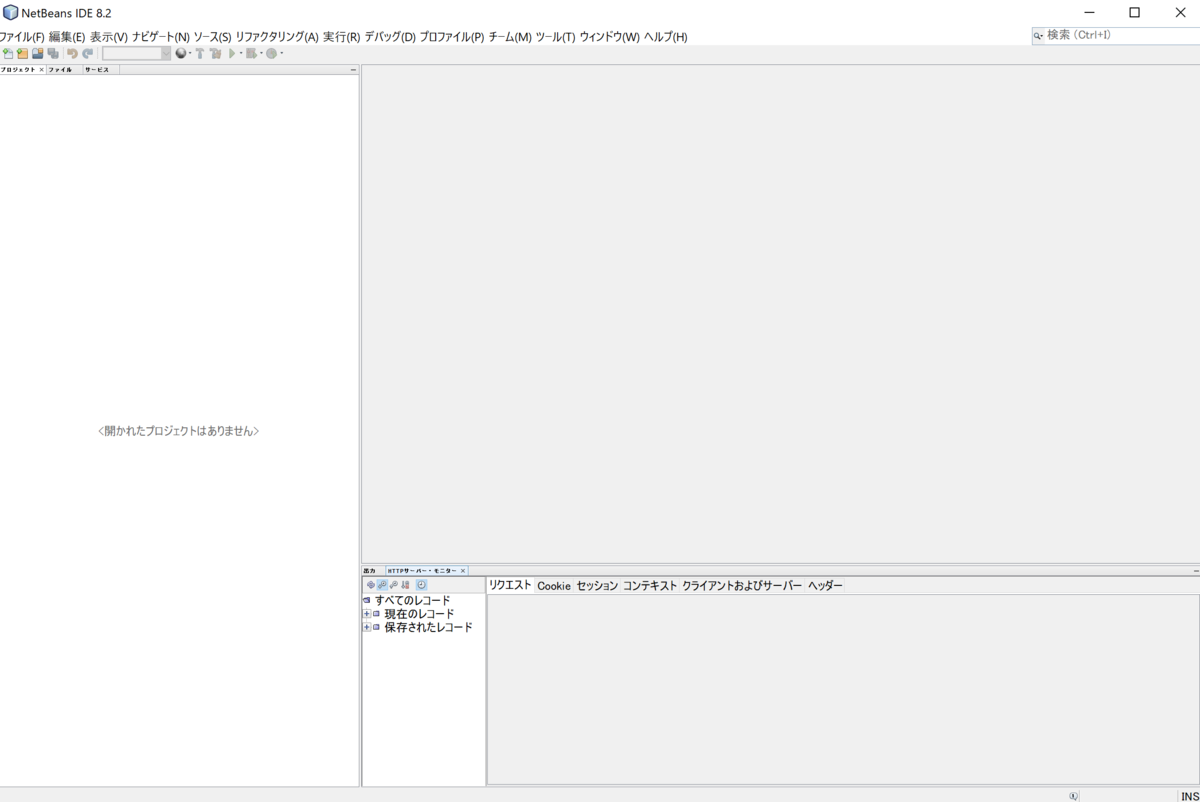Click the NetBeans cube logo in title bar
This screenshot has height=802, width=1200.
pyautogui.click(x=10, y=13)
